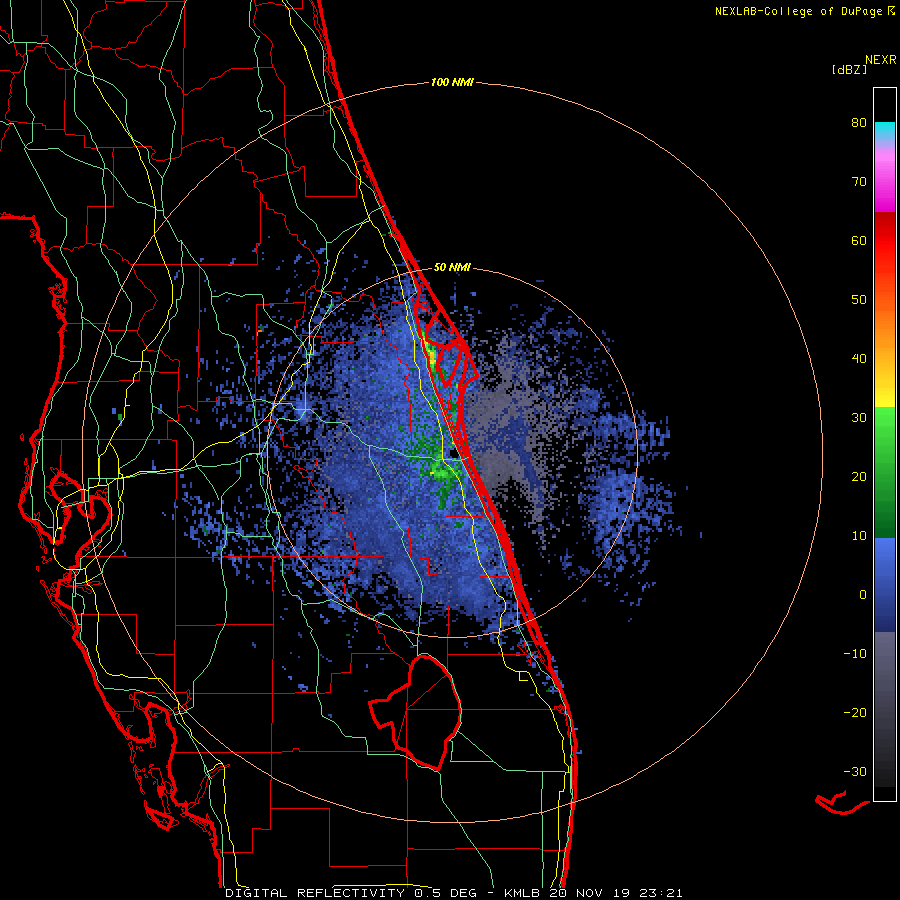Image resolution: width=900 pixels, height=900 pixels.
Task: Click the 100 NMI range ring label
Action: 452,83
